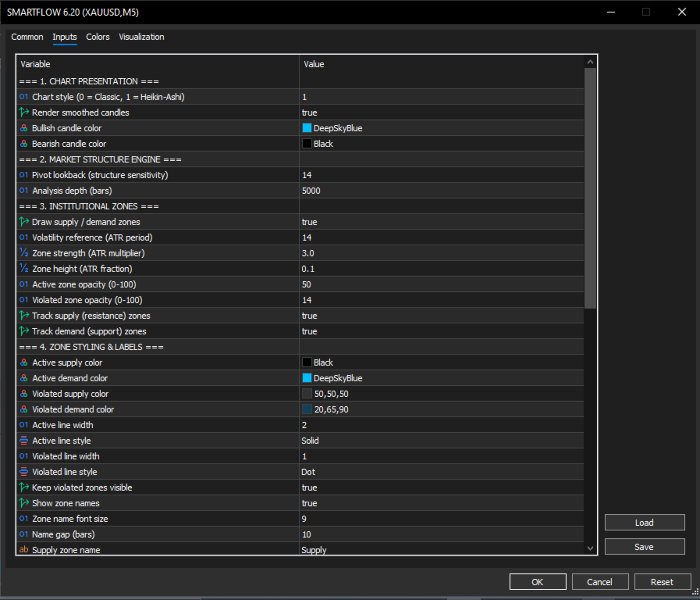Click the scrollbar down arrow
Image resolution: width=700 pixels, height=600 pixels.
coord(590,548)
